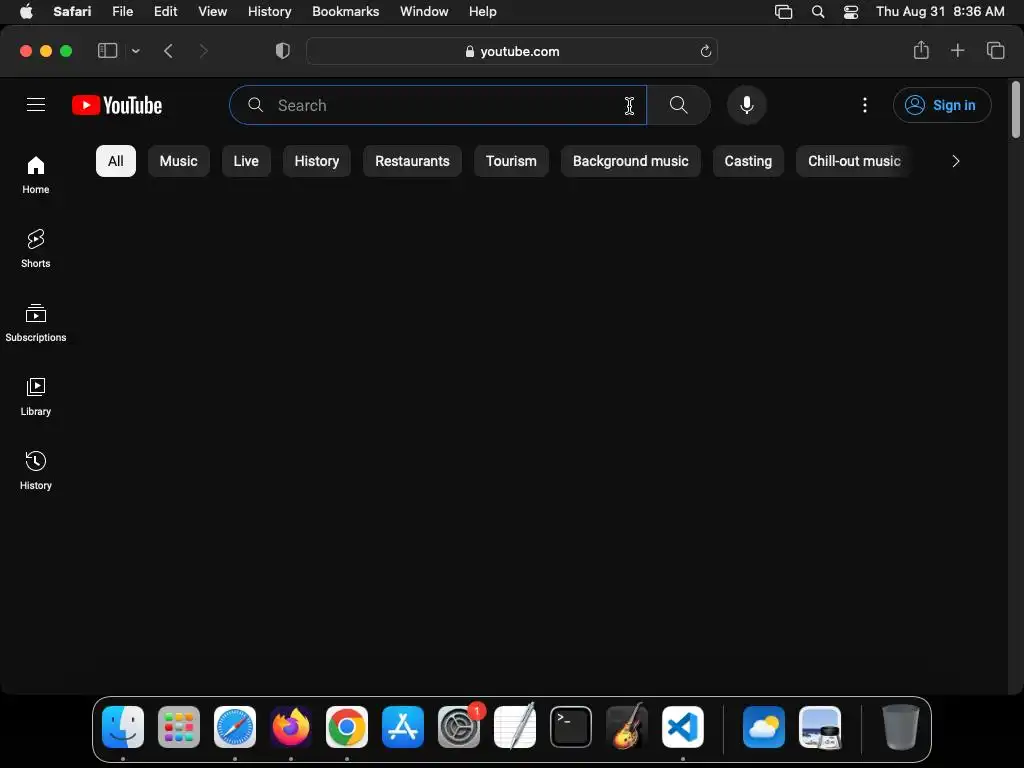Open Shorts from sidebar
This screenshot has height=768, width=1024.
[x=36, y=249]
